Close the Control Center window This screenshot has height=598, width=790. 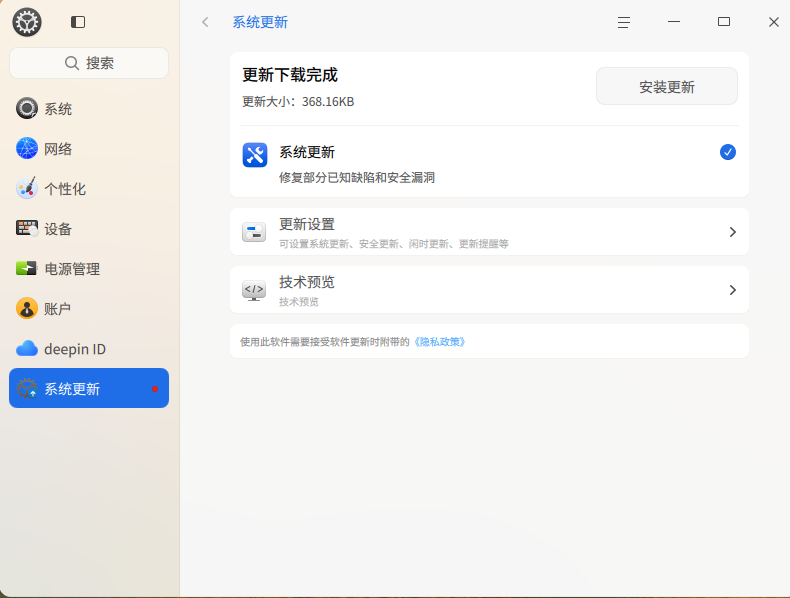(x=774, y=22)
